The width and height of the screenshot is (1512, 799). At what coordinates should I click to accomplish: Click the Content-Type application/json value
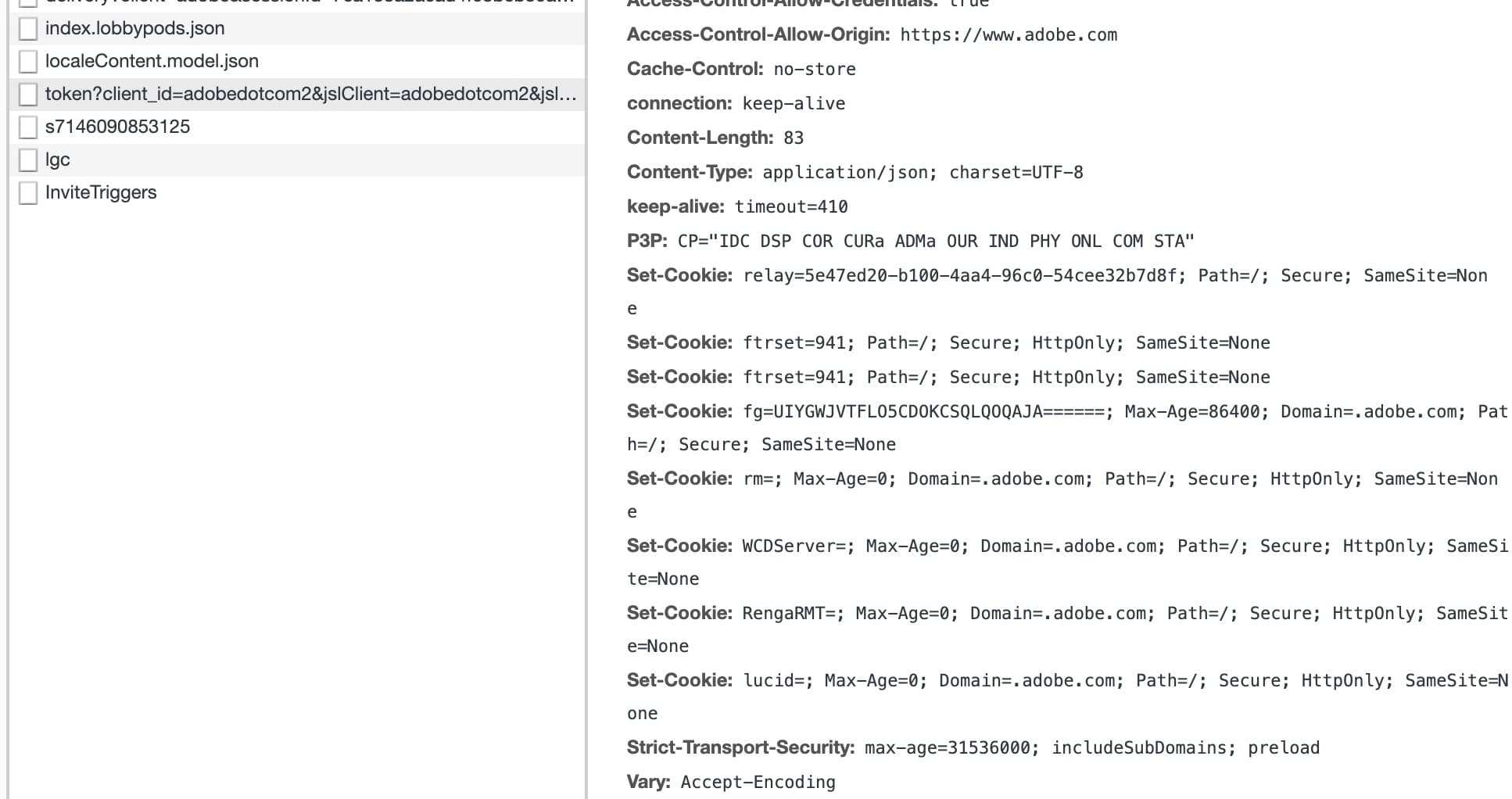pos(923,173)
